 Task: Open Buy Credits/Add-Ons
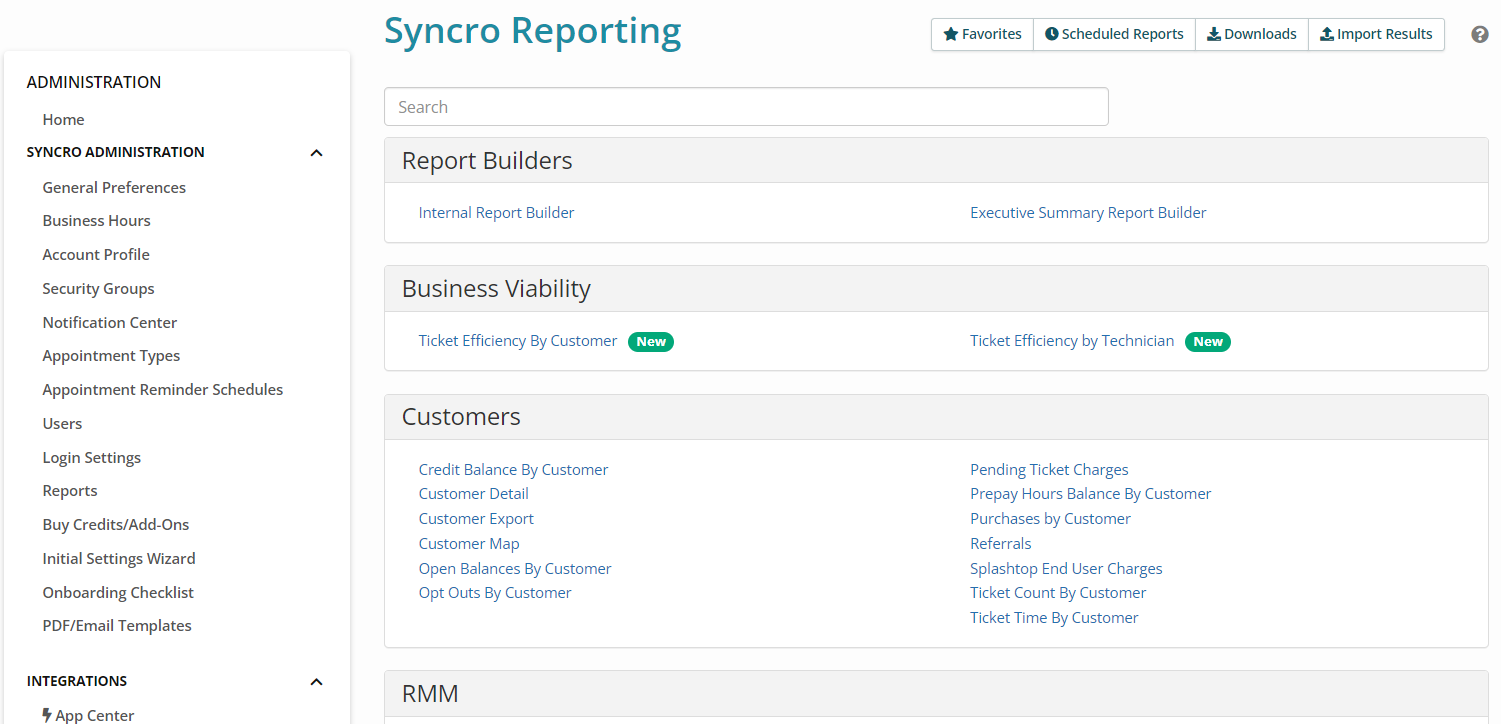pyautogui.click(x=115, y=524)
